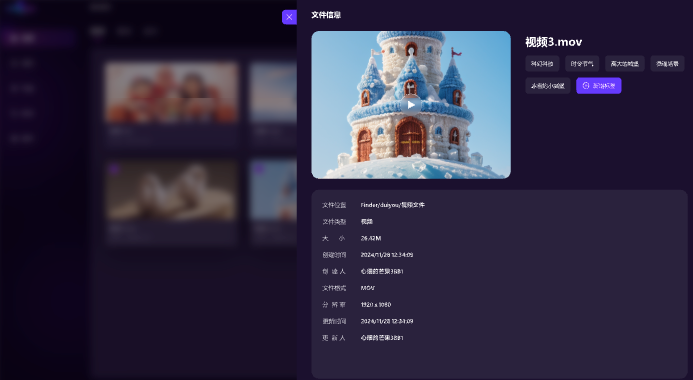Select the 时令节气 tag
693x380 pixels.
(x=582, y=64)
